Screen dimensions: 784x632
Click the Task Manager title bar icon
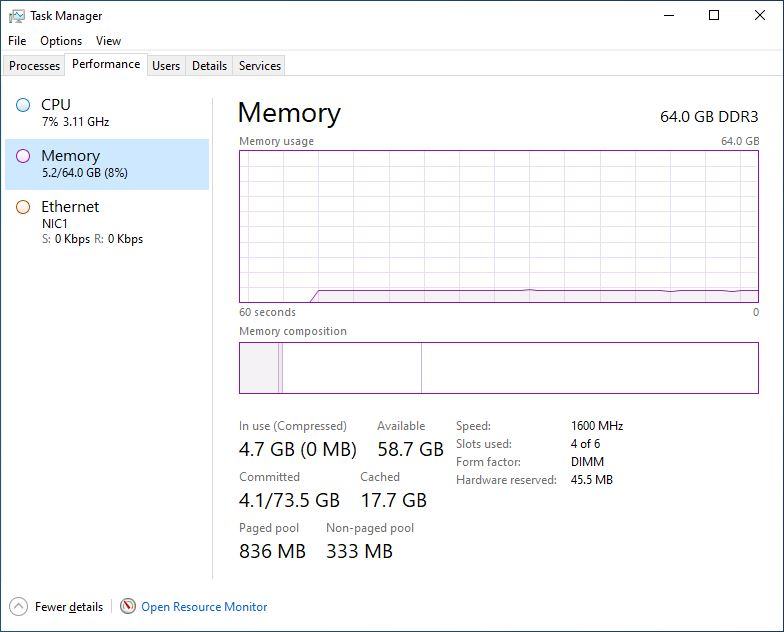click(x=16, y=16)
